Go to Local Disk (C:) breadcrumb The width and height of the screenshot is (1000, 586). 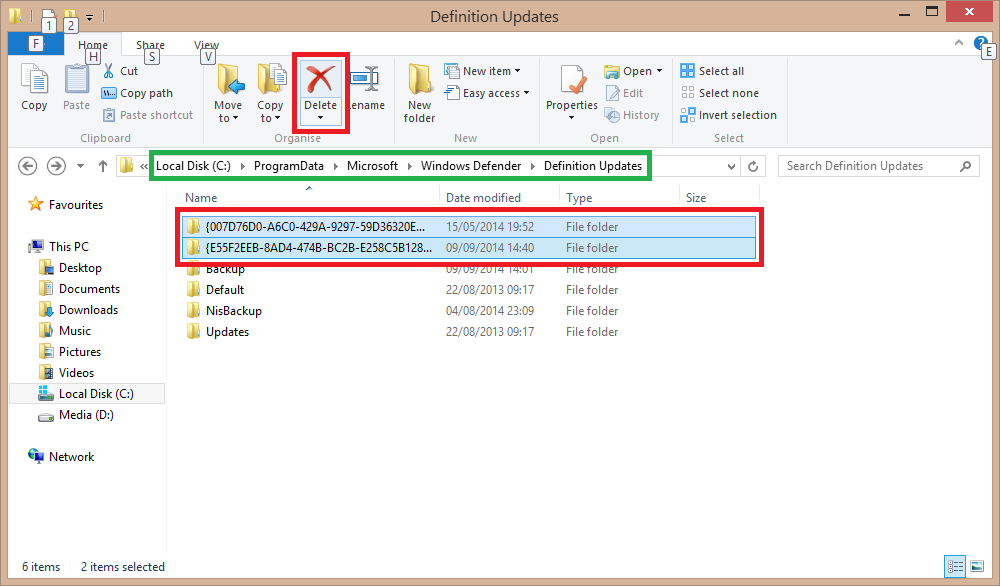coord(193,166)
